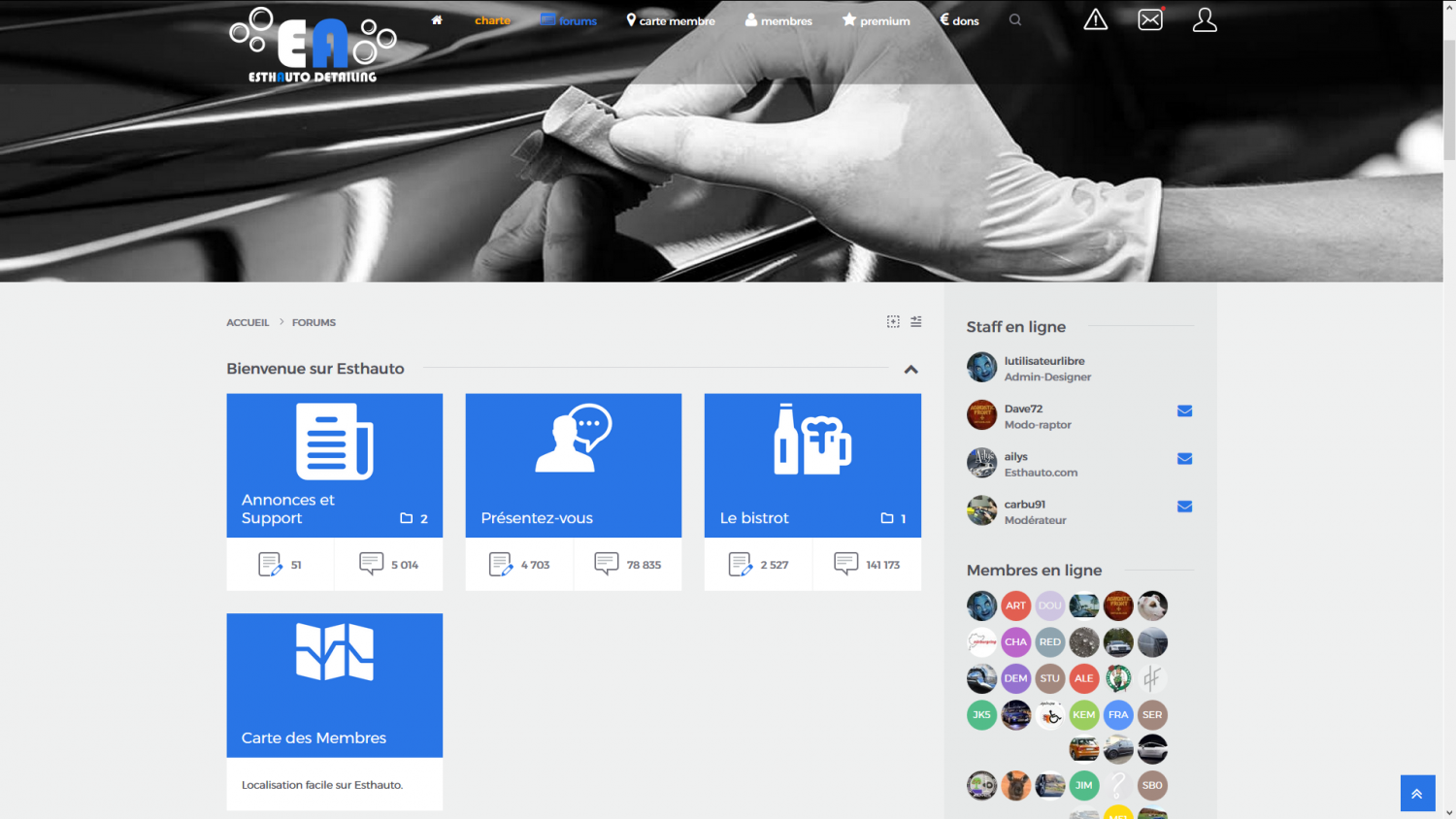Click the Esthauto Detailing logo

[x=313, y=46]
